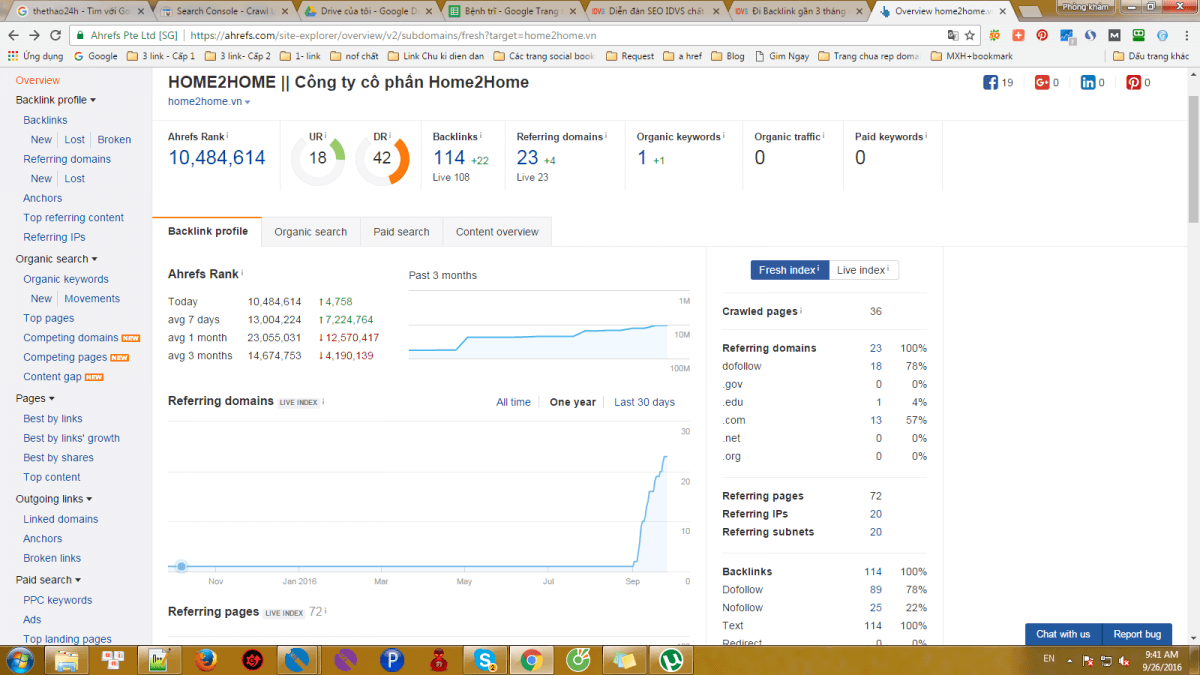Open the SEOquake extension icon
Viewport: 1200px width, 675px height.
coord(994,35)
